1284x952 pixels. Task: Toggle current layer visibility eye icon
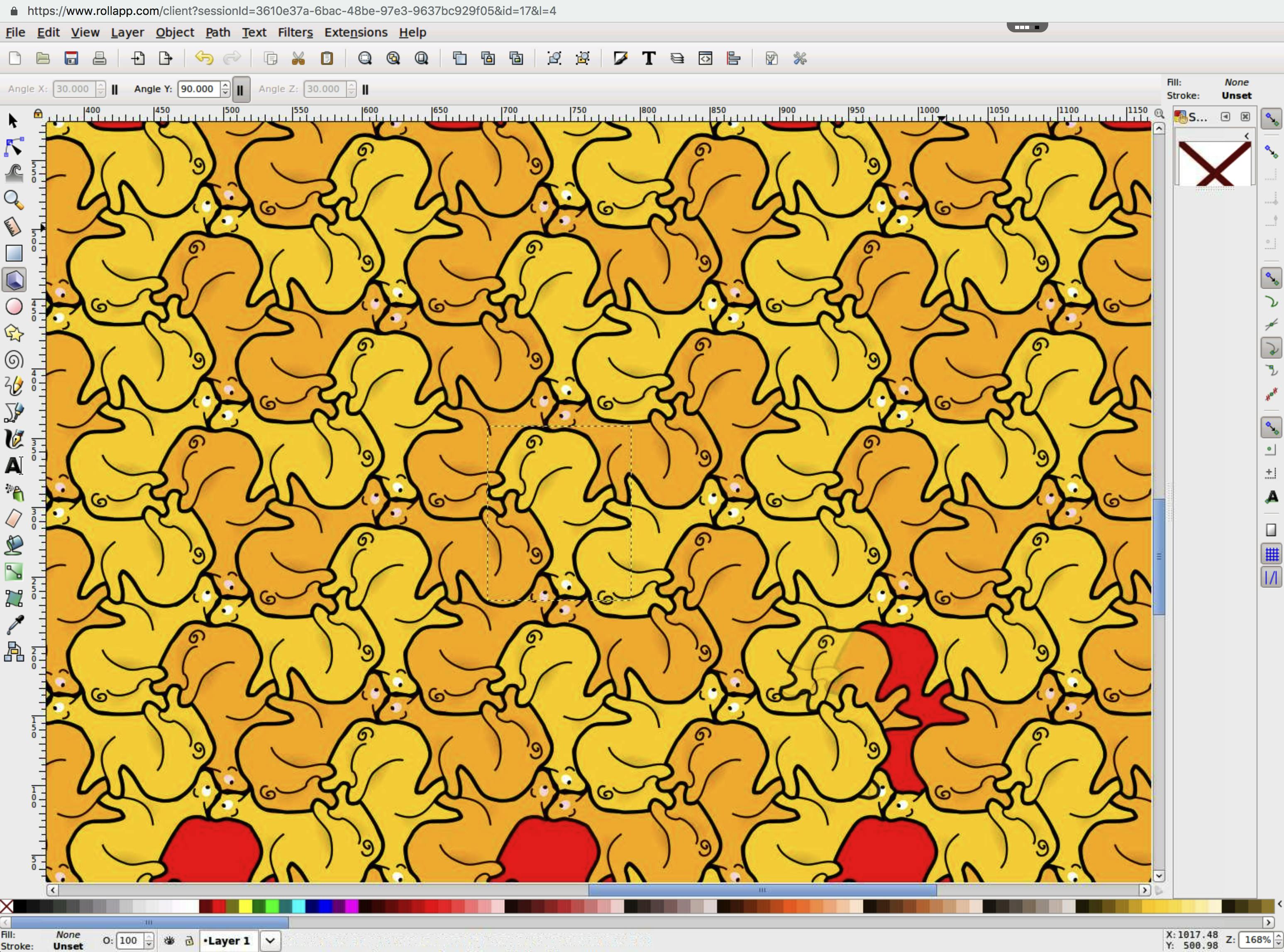point(169,940)
